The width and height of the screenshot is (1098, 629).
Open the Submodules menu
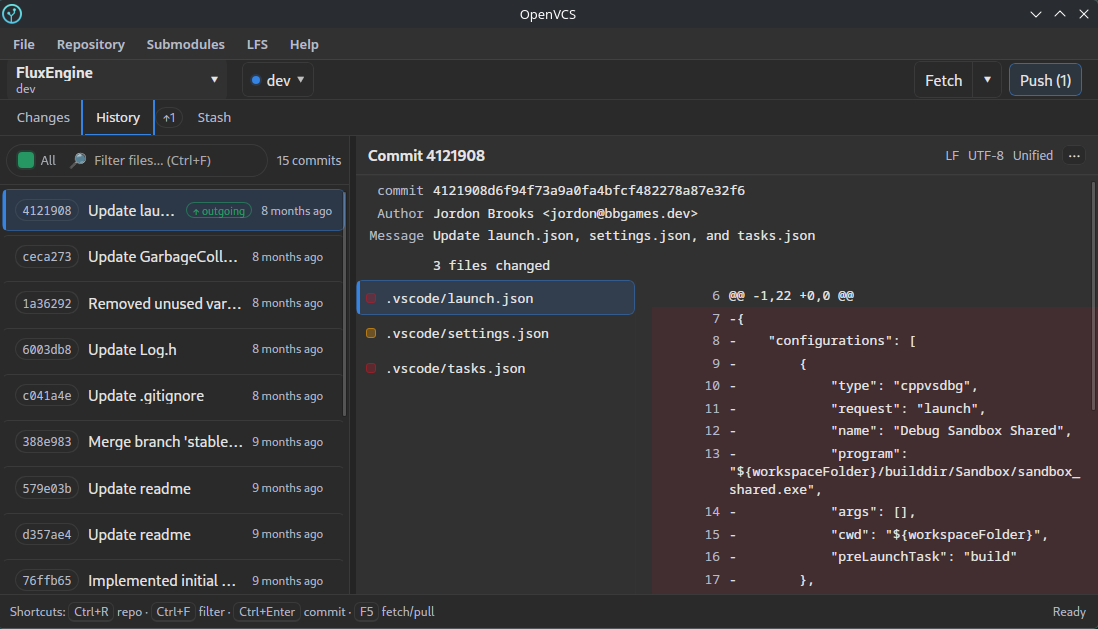coord(185,44)
